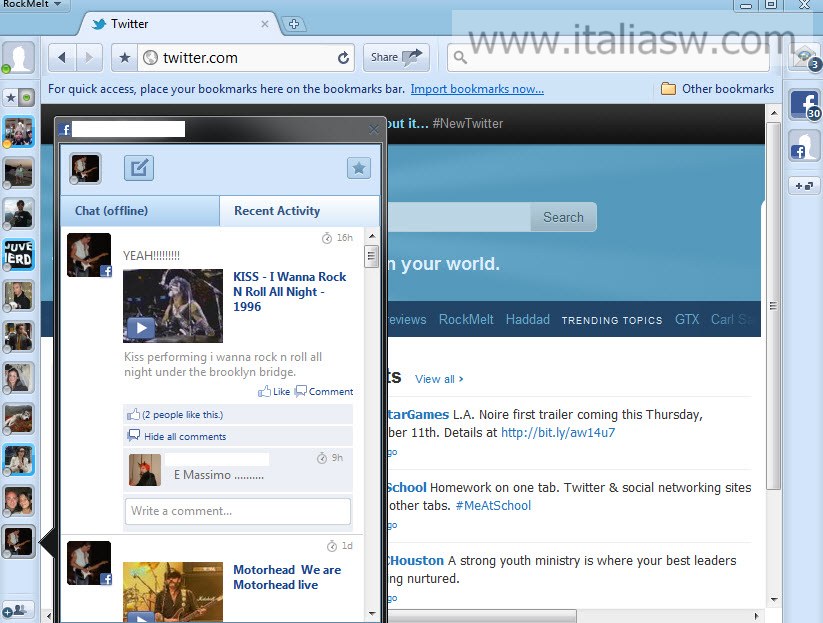The image size is (823, 623).
Task: Click the #NewTwitter hashtag text
Action: click(x=468, y=124)
